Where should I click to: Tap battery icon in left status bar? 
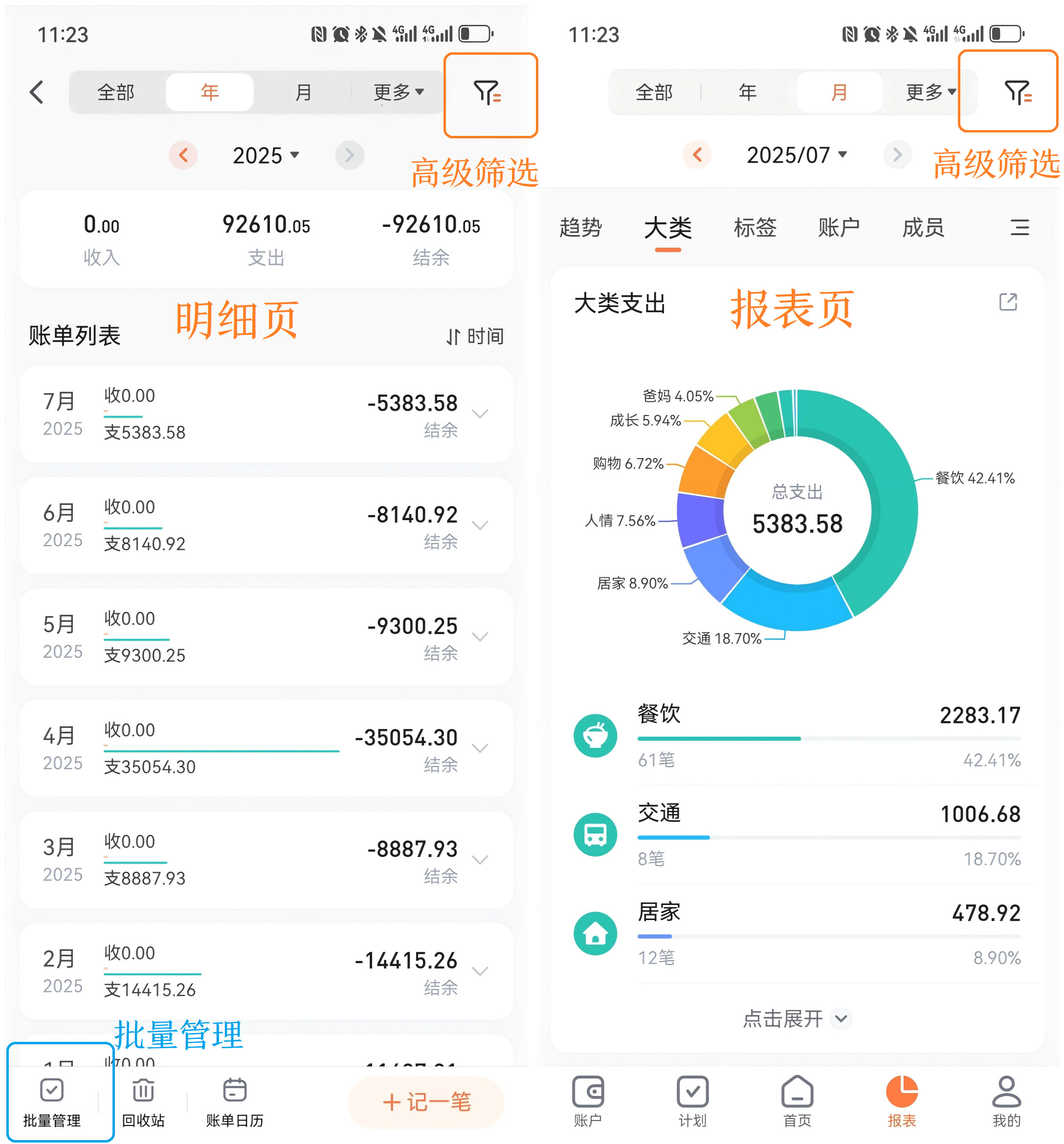(476, 34)
